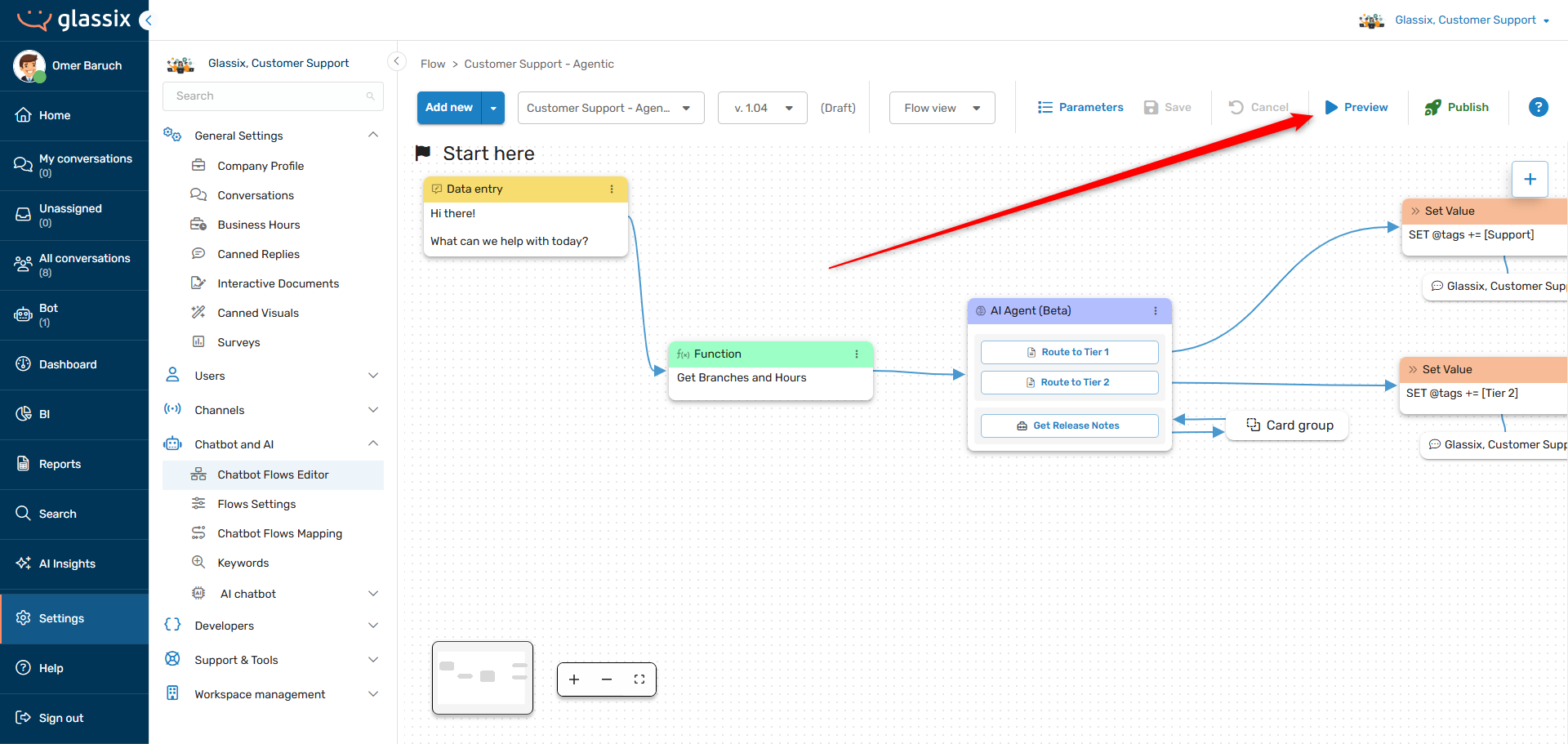Click Route to Tier 1 button

coord(1069,352)
